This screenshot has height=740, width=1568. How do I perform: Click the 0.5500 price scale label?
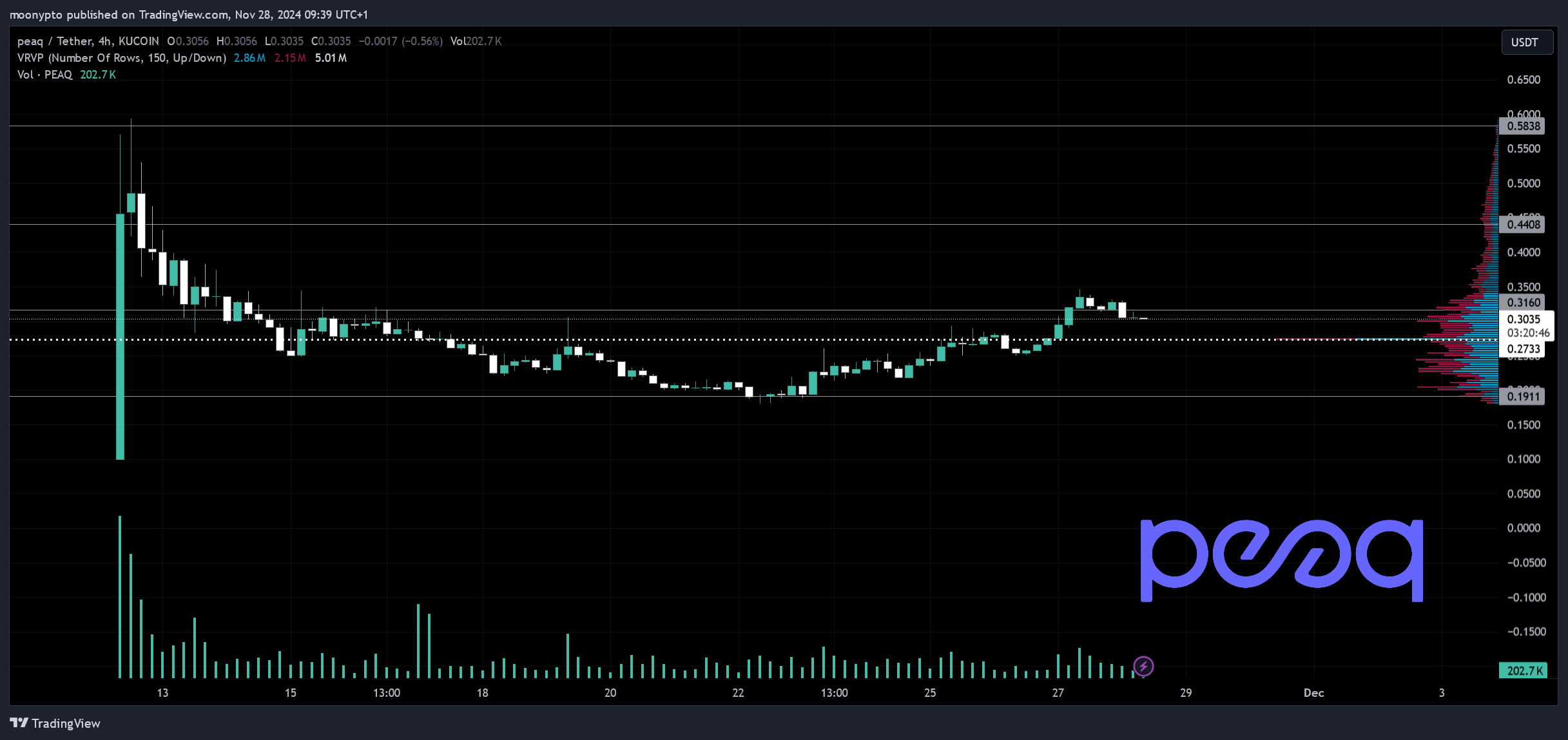click(1524, 149)
